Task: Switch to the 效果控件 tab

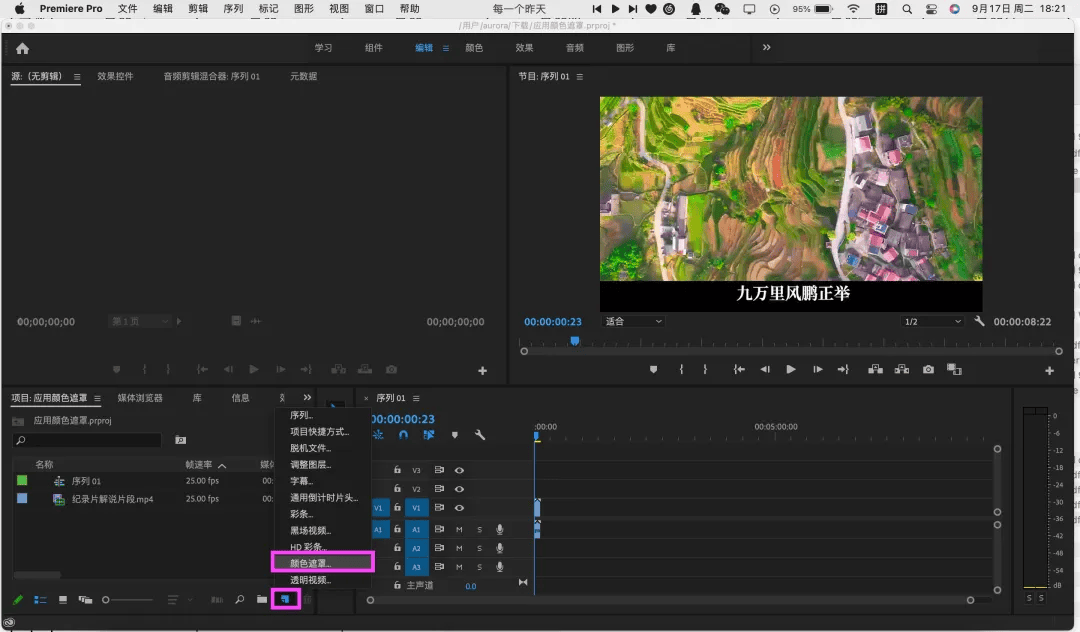Action: coord(115,76)
